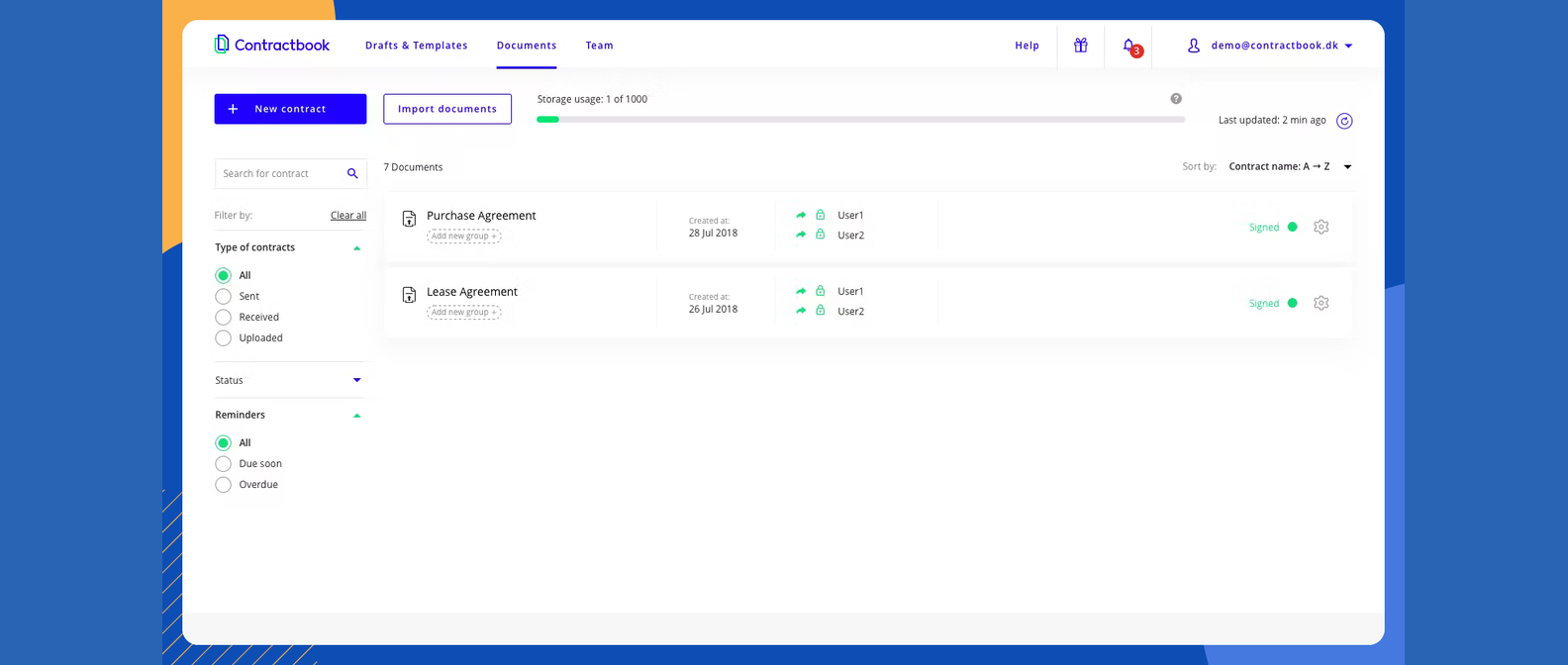Screen dimensions: 1568x665
Task: Collapse the Type of contracts filter section
Action: 357,248
